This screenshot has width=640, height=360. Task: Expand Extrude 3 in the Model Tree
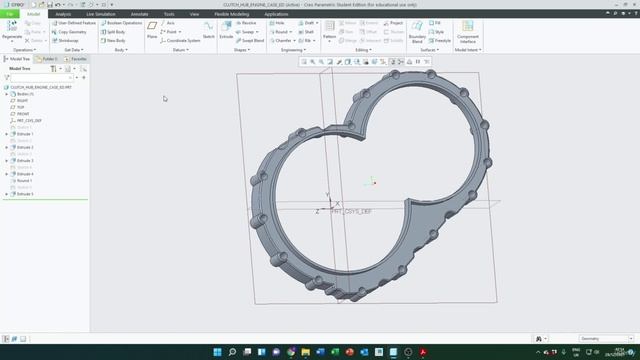7,161
